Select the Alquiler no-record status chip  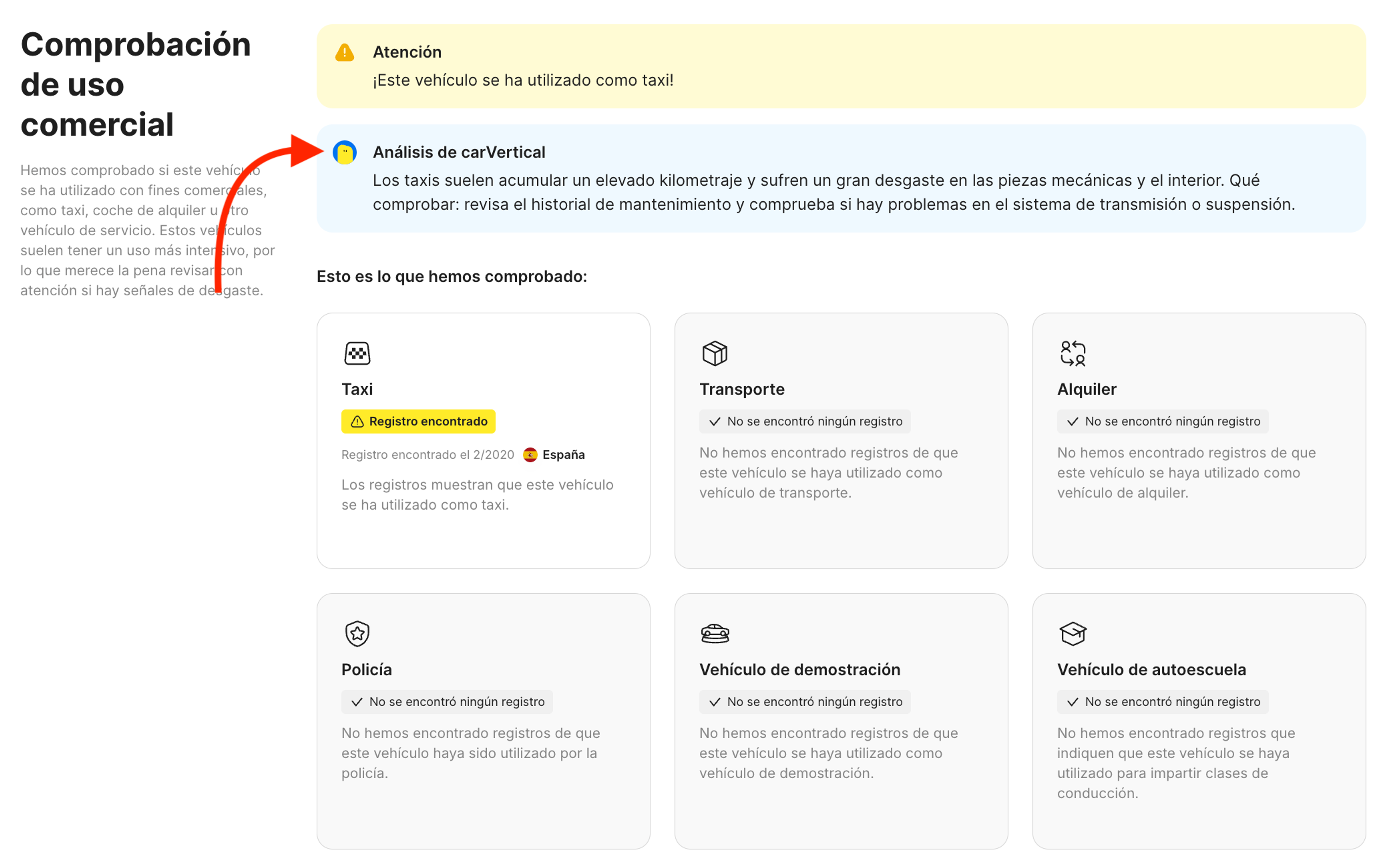tap(1163, 421)
